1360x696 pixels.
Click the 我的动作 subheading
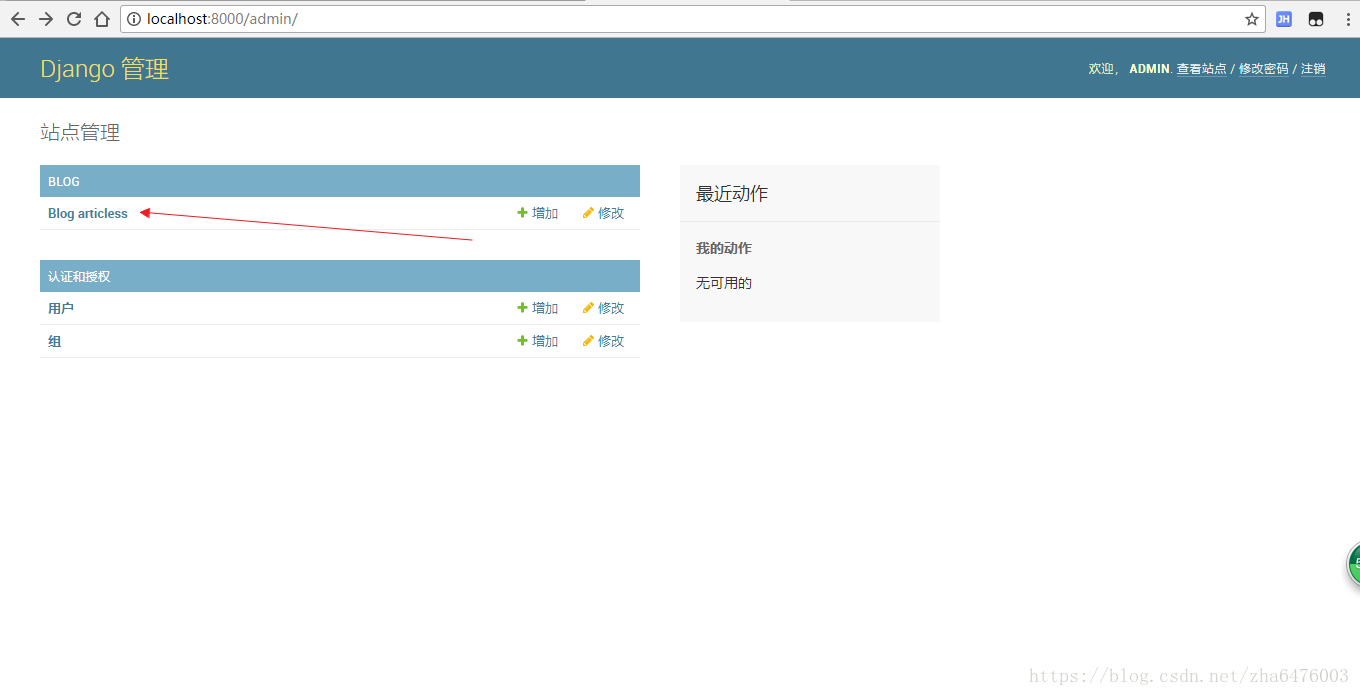tap(724, 248)
